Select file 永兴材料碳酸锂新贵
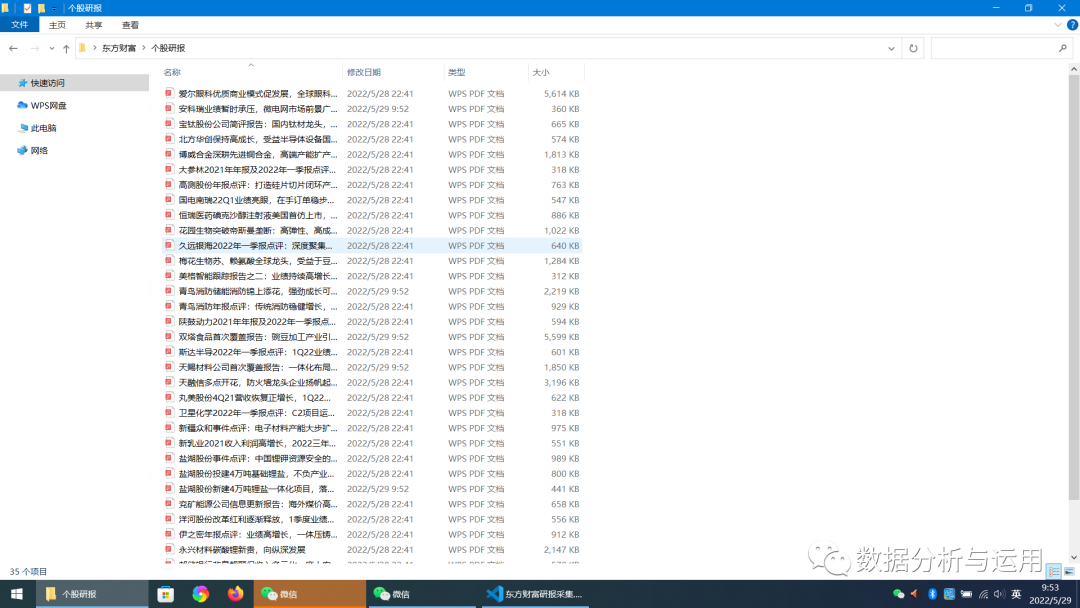This screenshot has height=608, width=1080. point(242,549)
